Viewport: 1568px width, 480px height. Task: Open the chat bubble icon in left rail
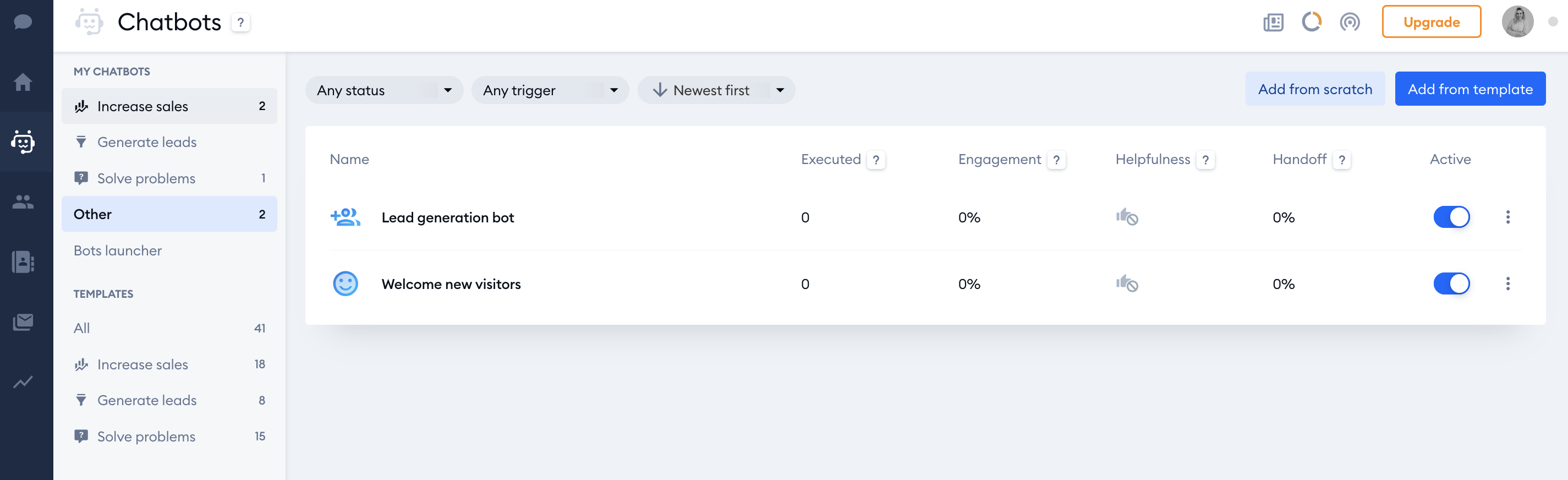pos(23,23)
